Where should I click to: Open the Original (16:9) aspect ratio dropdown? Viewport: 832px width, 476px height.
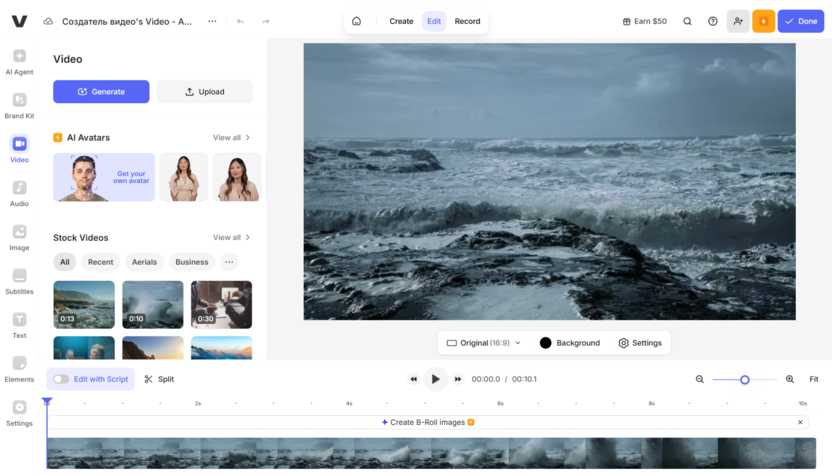[x=483, y=343]
